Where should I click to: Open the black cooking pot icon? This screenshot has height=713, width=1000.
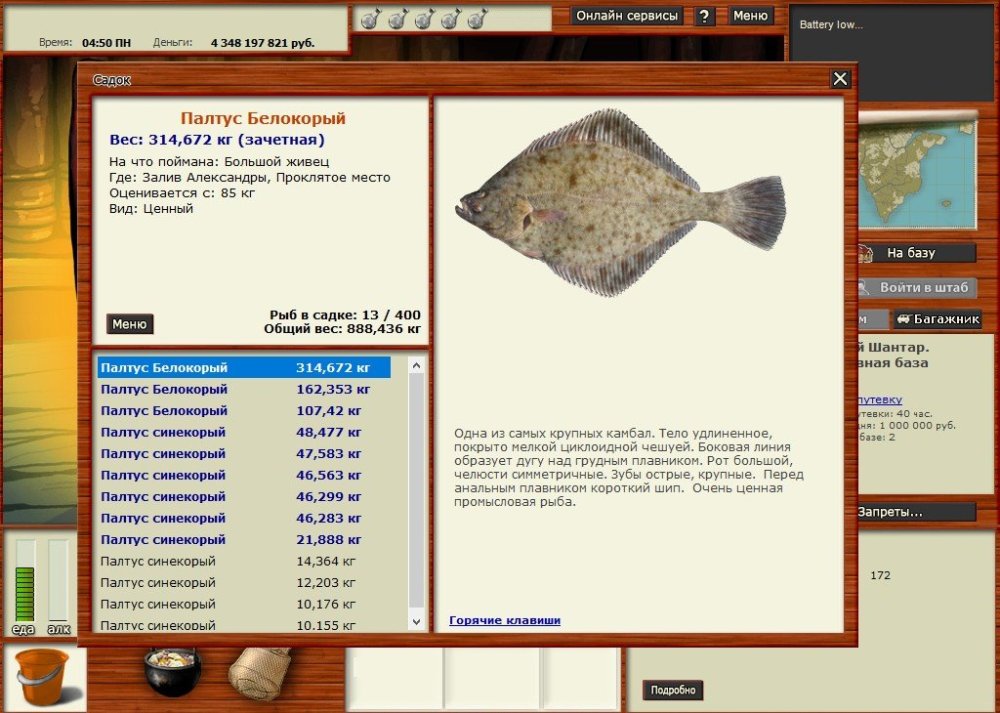pos(173,672)
